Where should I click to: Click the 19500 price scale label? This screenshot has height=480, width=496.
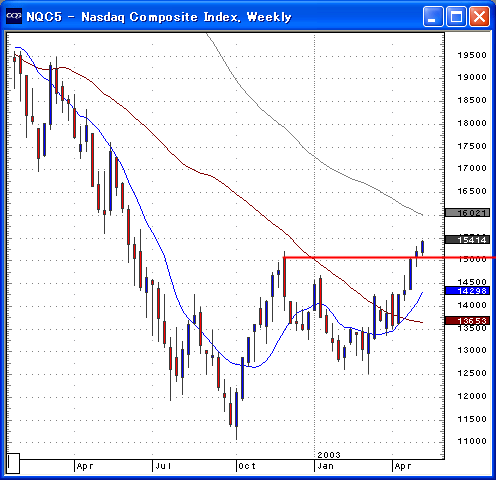(x=472, y=55)
